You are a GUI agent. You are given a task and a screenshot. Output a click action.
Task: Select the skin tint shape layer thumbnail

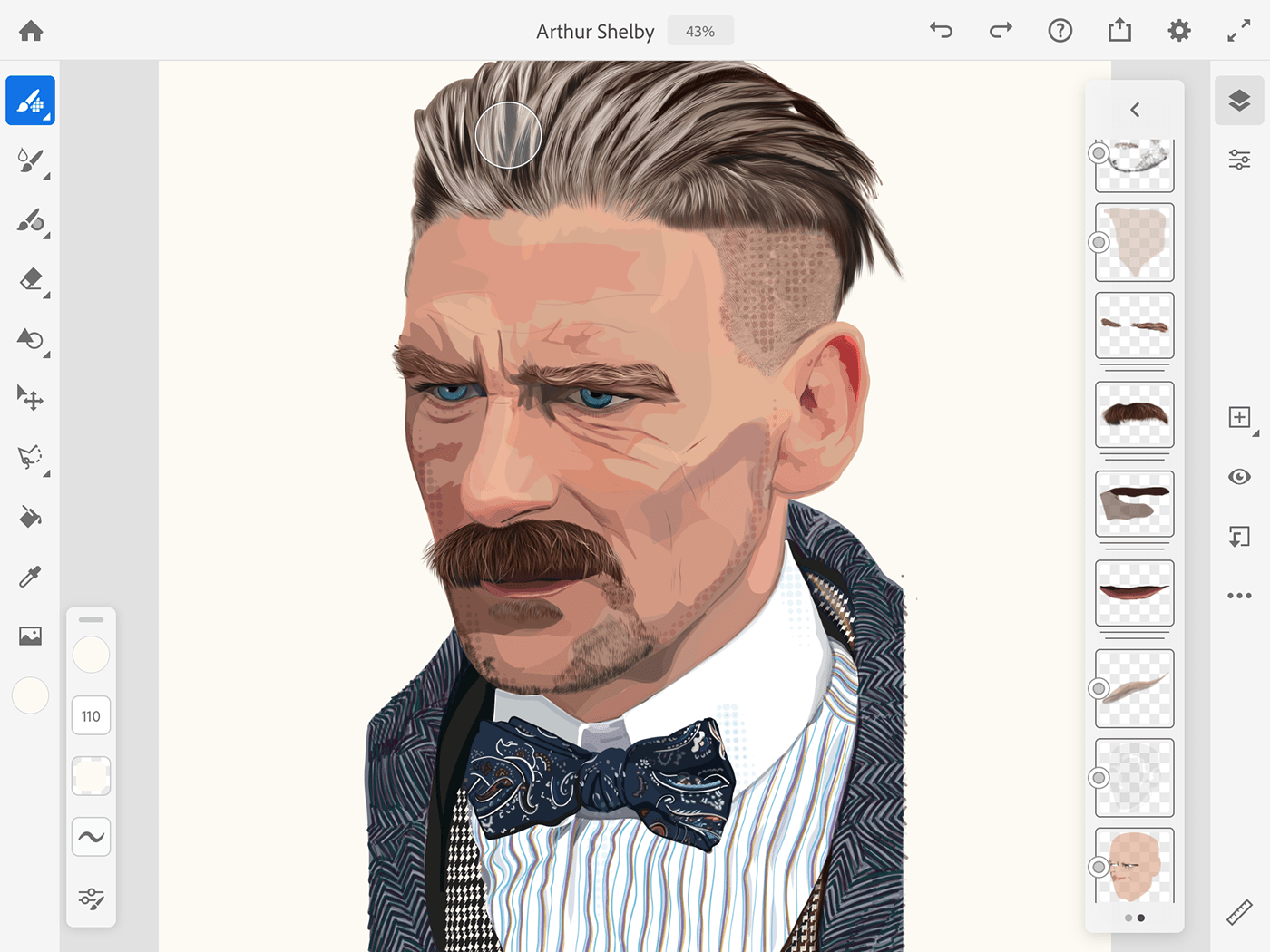1135,242
